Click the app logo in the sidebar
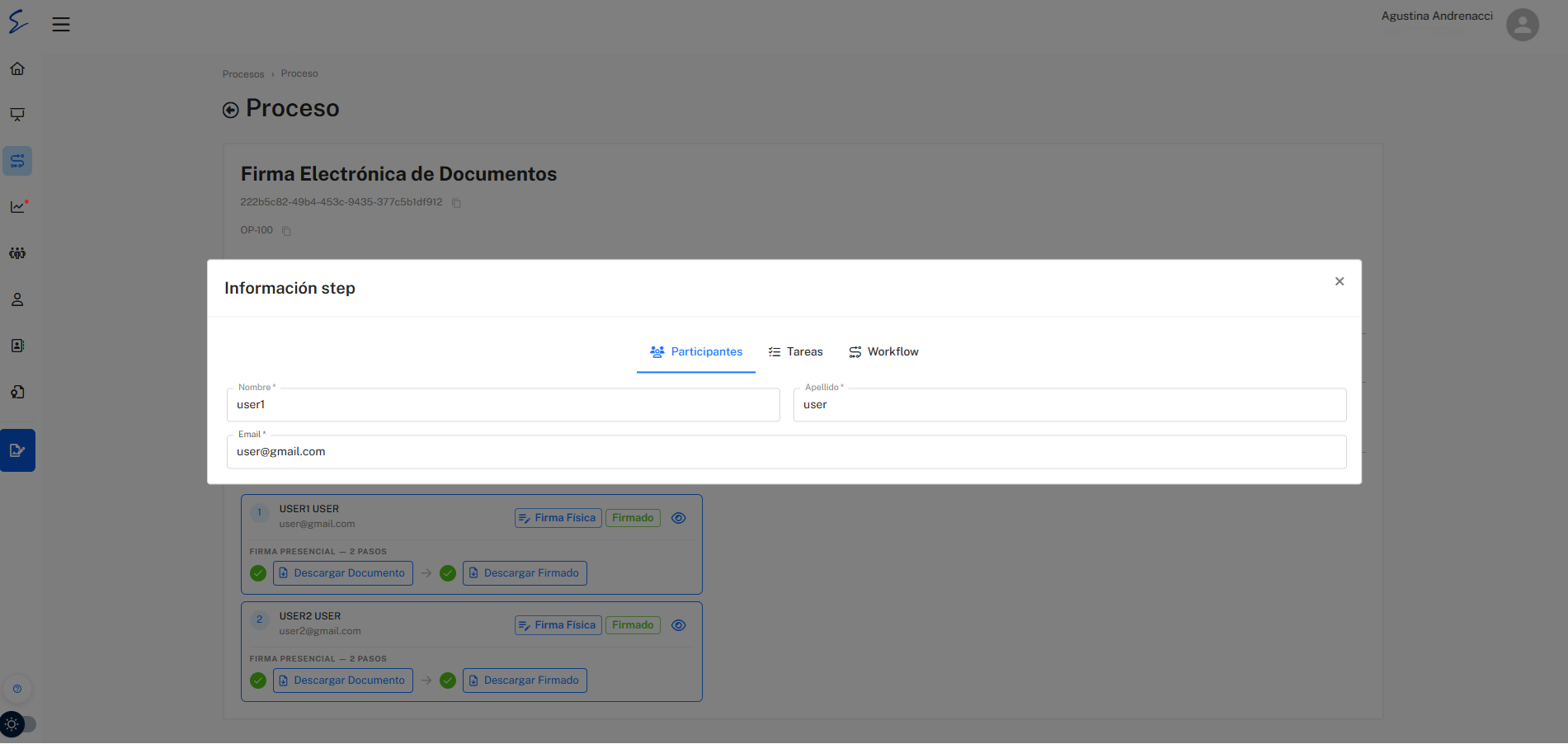This screenshot has height=744, width=1568. [18, 21]
